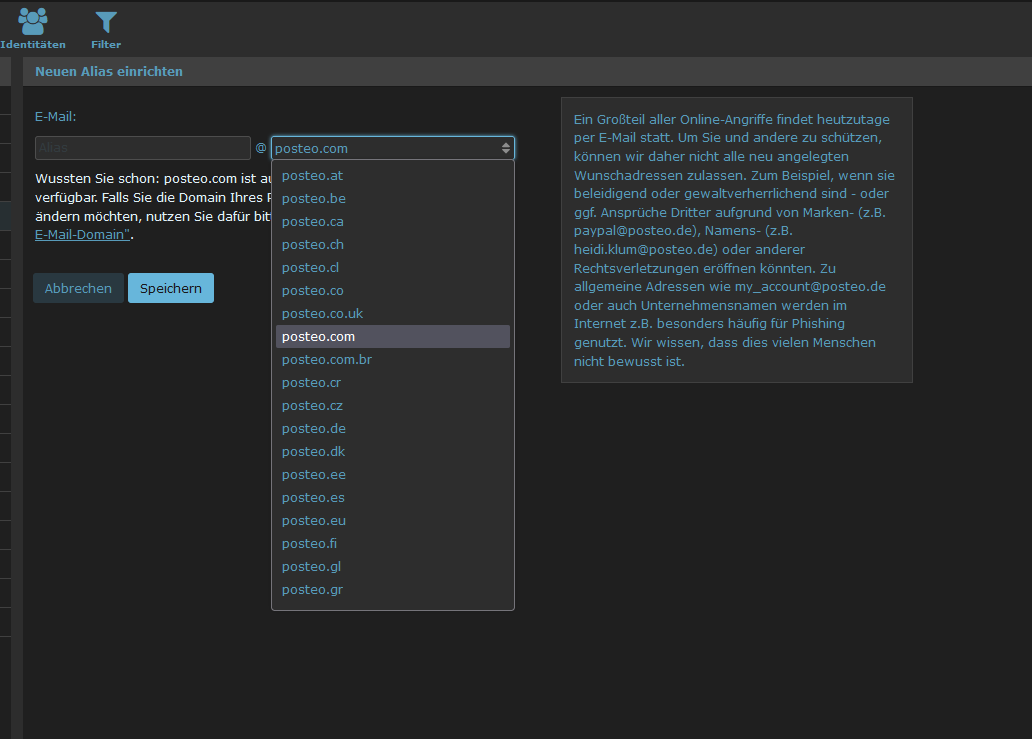
Task: Select posteo.fi in the list
Action: pyautogui.click(x=309, y=544)
